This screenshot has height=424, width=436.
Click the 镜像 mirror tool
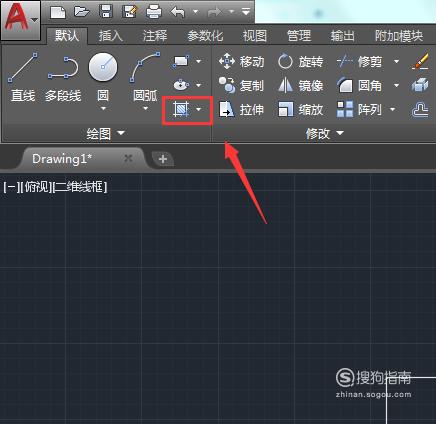300,85
